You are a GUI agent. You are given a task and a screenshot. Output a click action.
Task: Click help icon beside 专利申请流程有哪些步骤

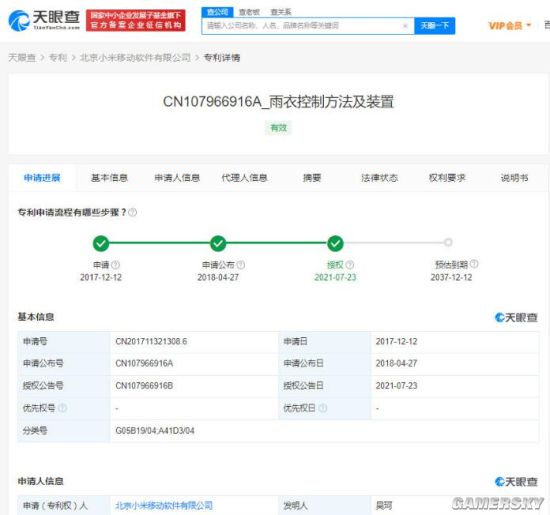(133, 212)
